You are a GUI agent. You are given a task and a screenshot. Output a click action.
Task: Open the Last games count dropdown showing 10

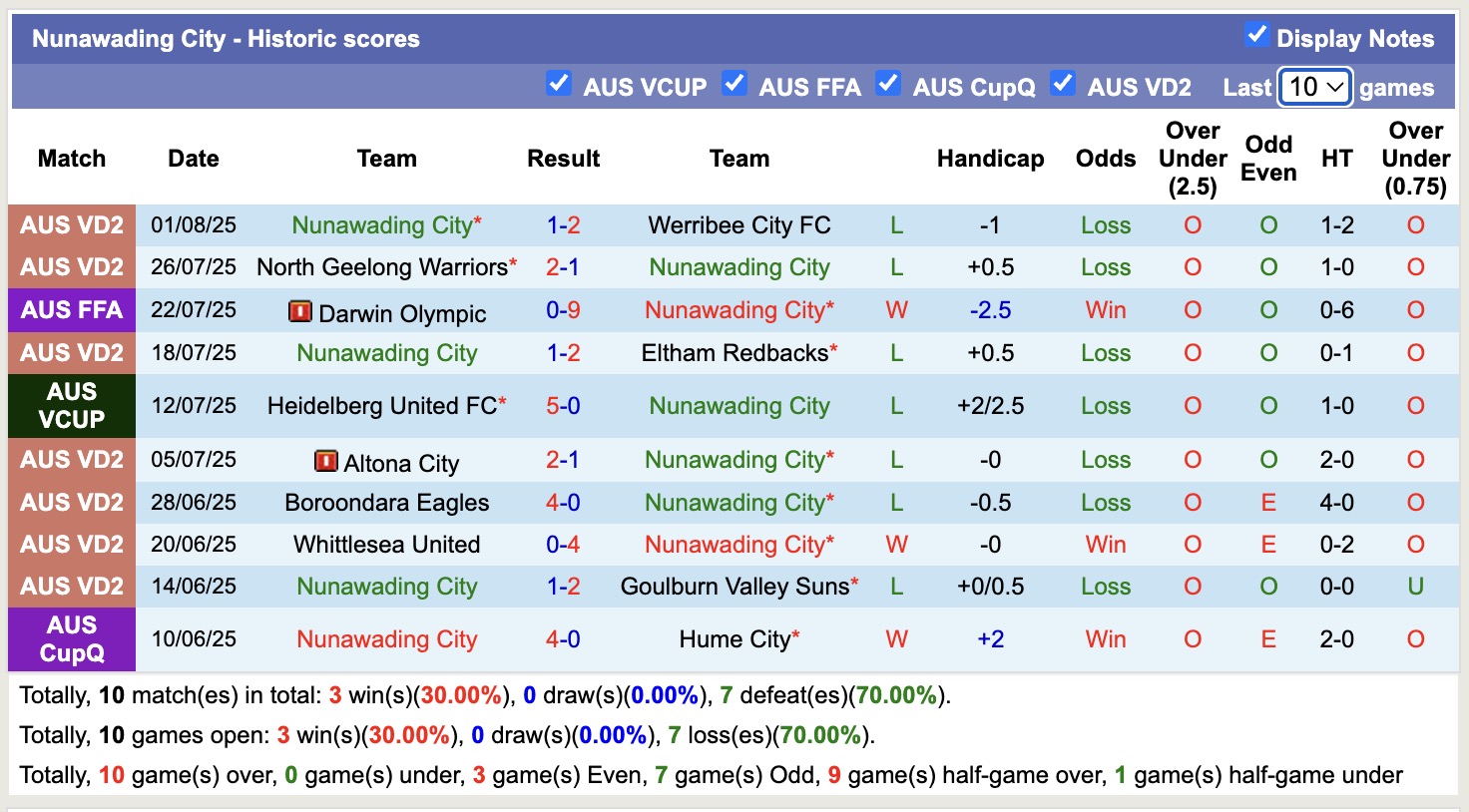[1314, 87]
